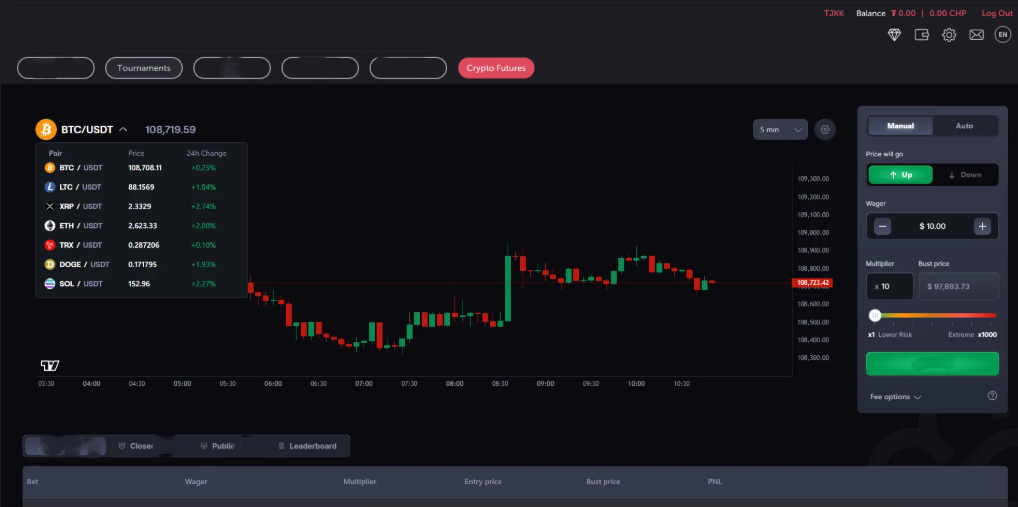Open chart settings gear beside 5 min
Viewport: 1018px width, 507px height.
(824, 129)
